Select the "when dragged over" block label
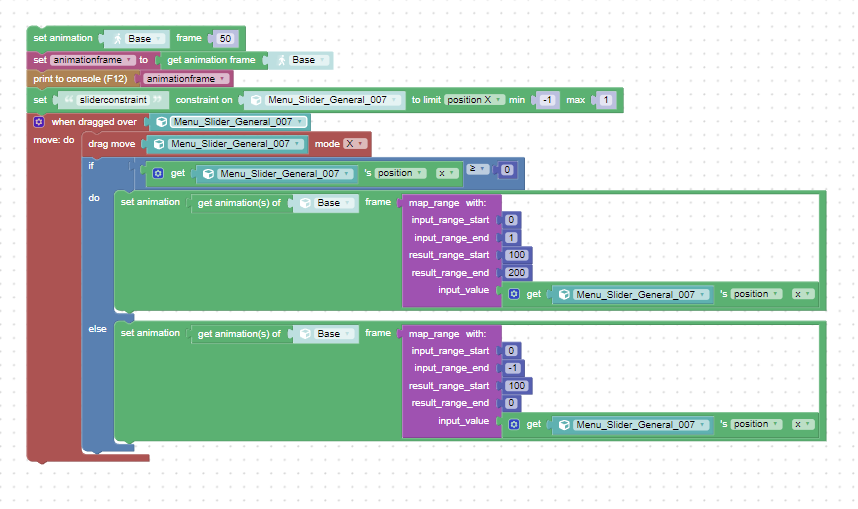The height and width of the screenshot is (509, 858). tap(94, 122)
